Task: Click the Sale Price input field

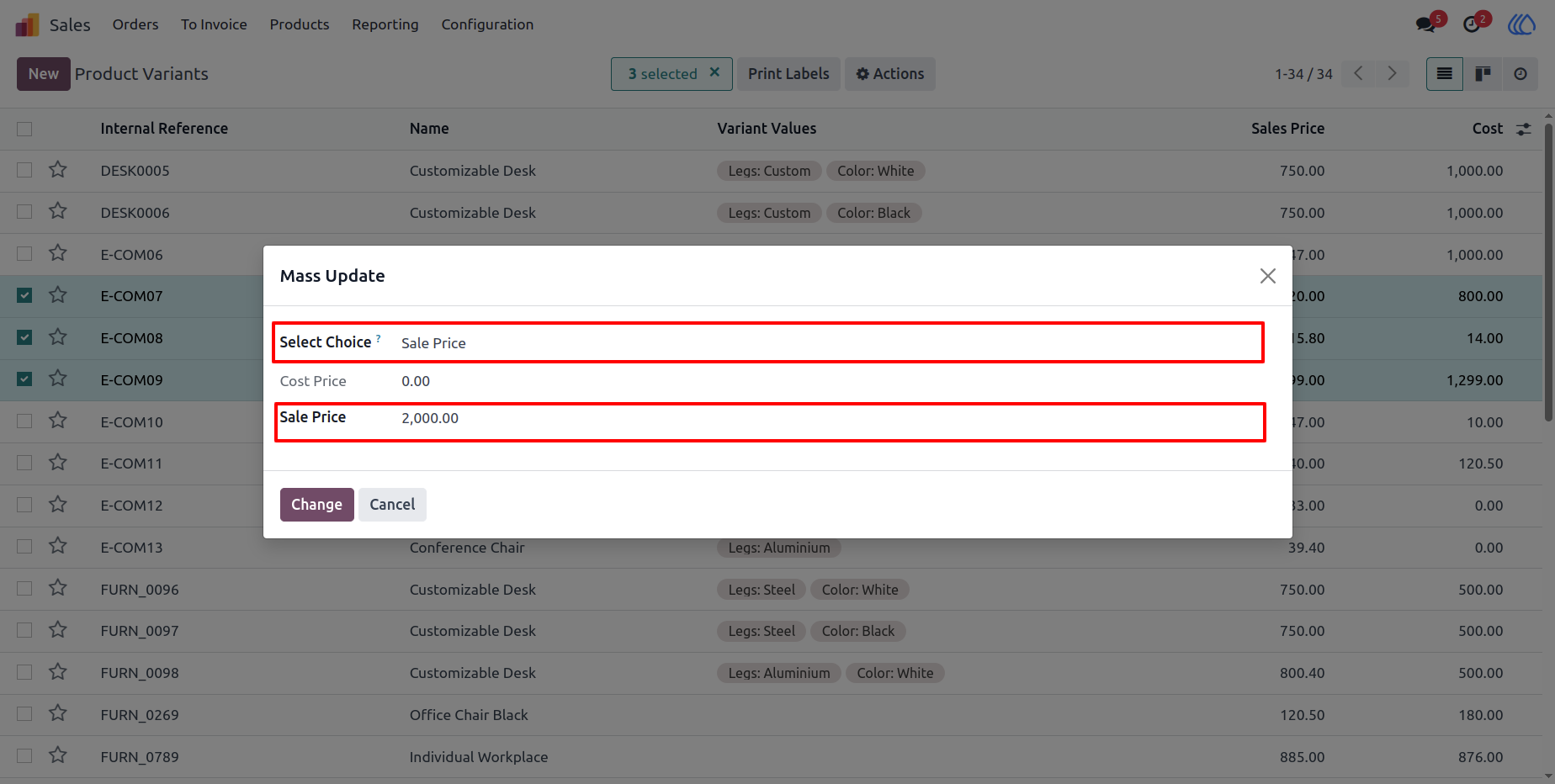Action: pyautogui.click(x=829, y=418)
